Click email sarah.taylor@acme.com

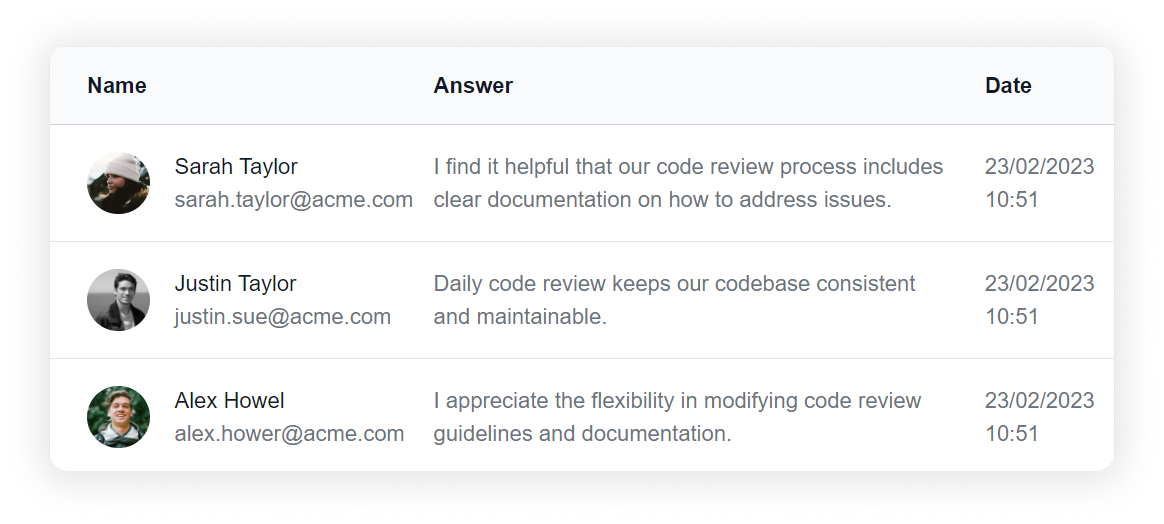coord(293,200)
